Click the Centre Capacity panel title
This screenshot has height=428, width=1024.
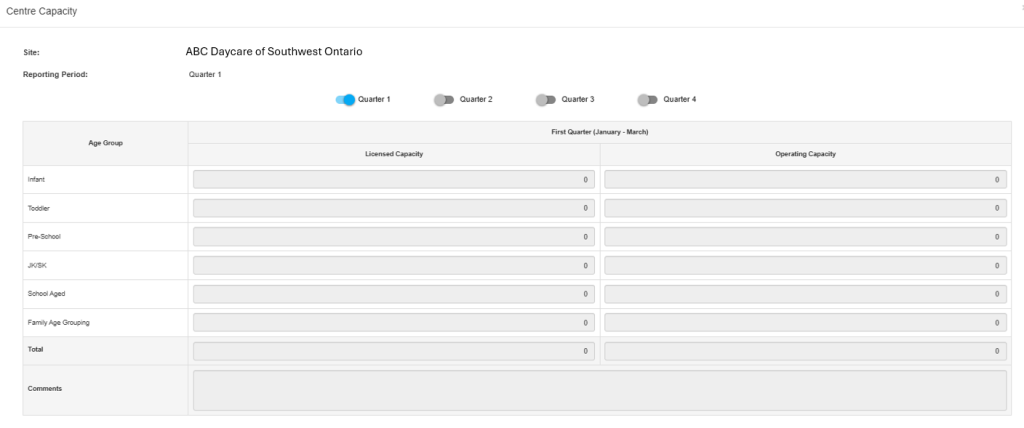pyautogui.click(x=42, y=11)
